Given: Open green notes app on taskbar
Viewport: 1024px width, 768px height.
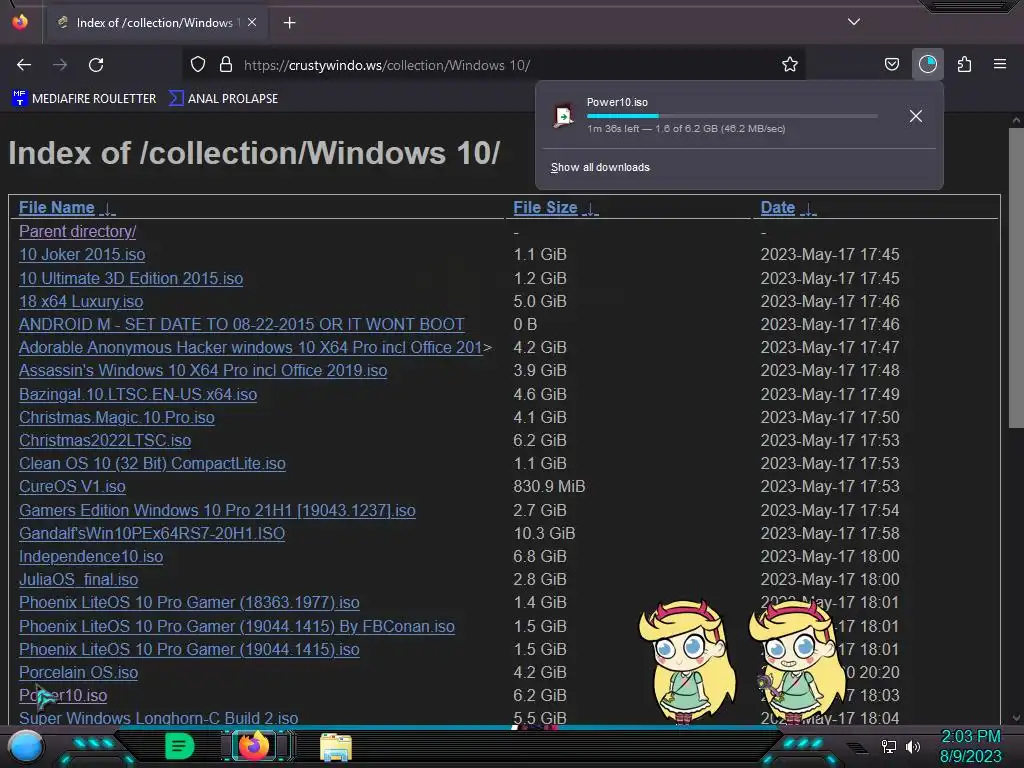Looking at the screenshot, I should pyautogui.click(x=179, y=746).
